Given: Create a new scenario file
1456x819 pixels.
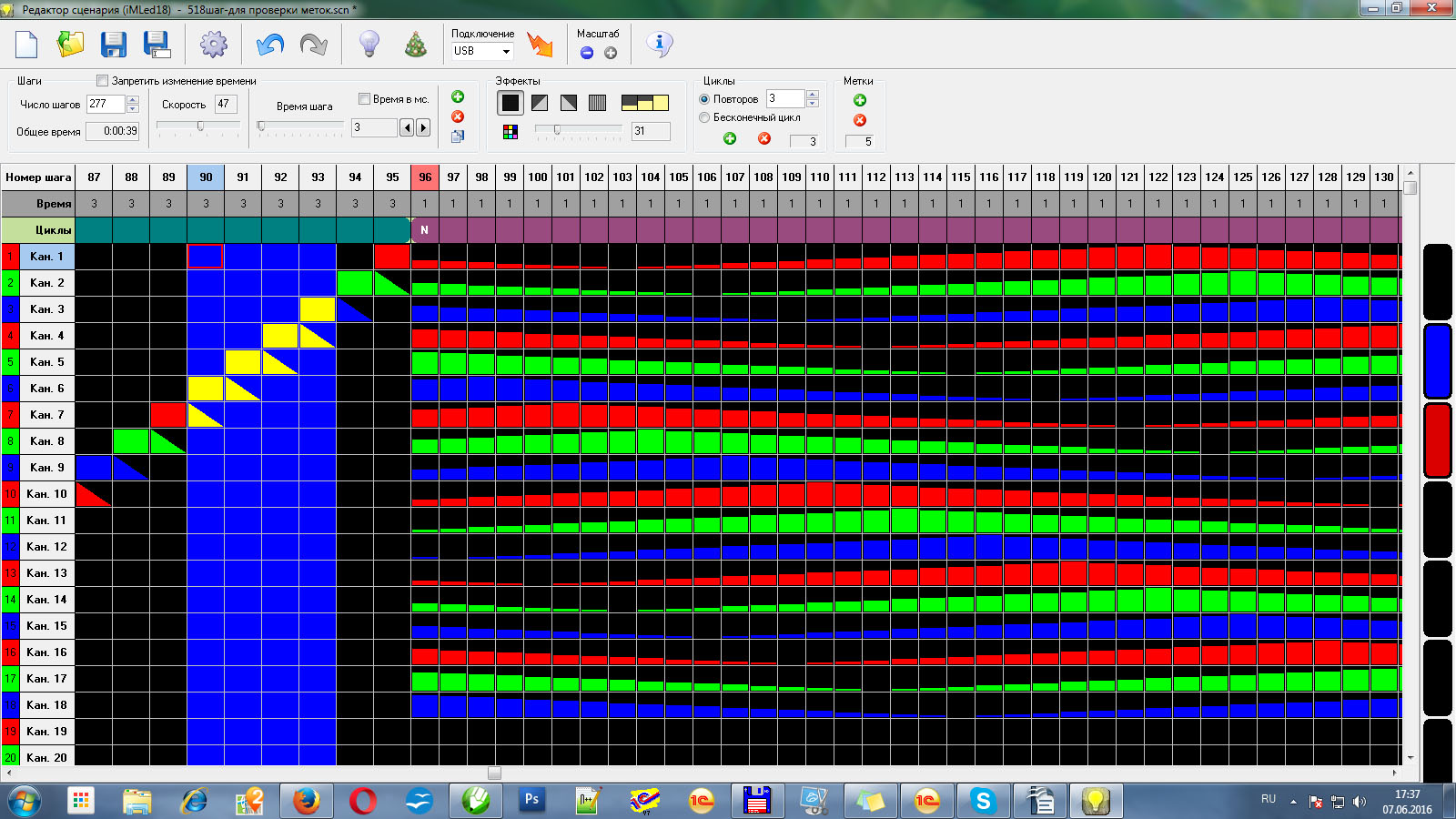Looking at the screenshot, I should click(26, 44).
